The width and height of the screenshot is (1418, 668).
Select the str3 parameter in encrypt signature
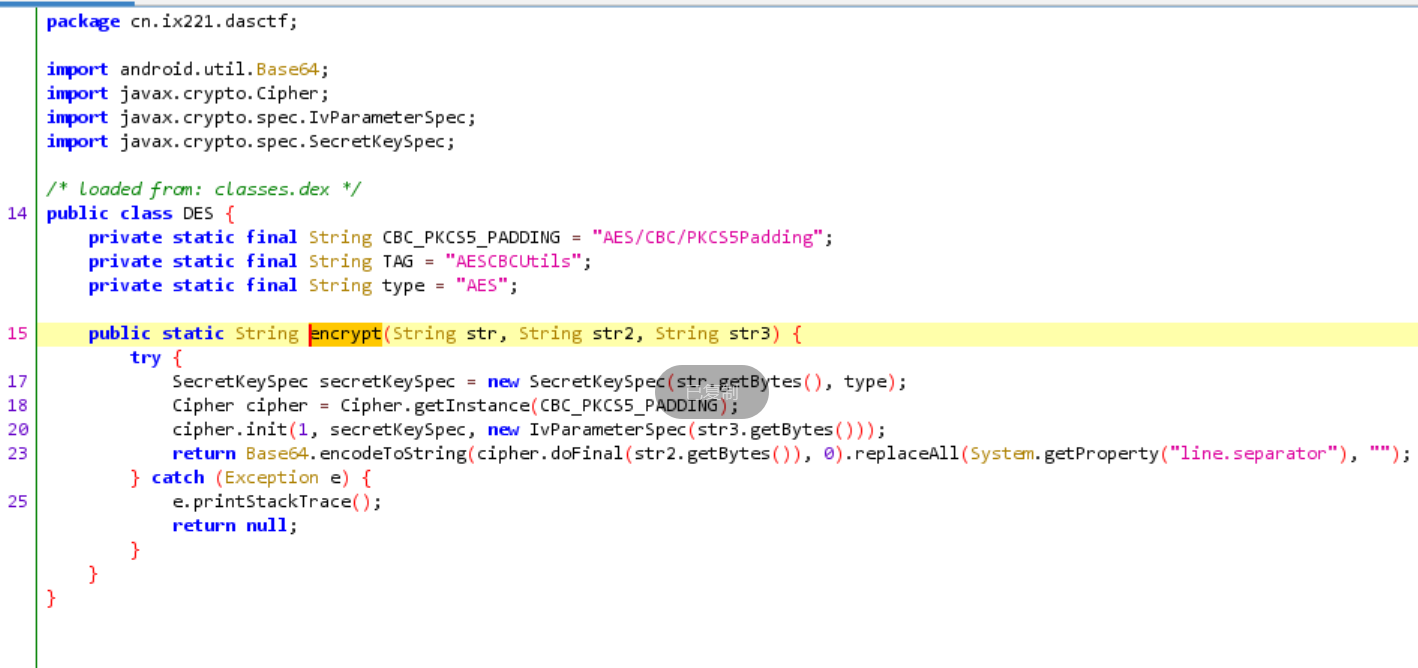(749, 334)
